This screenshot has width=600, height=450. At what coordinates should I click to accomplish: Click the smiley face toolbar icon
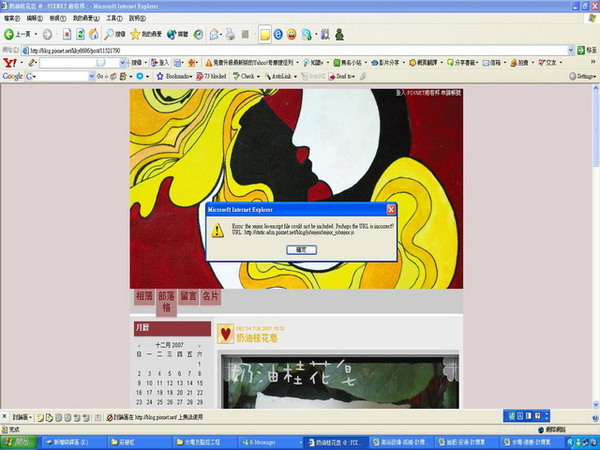[292, 34]
